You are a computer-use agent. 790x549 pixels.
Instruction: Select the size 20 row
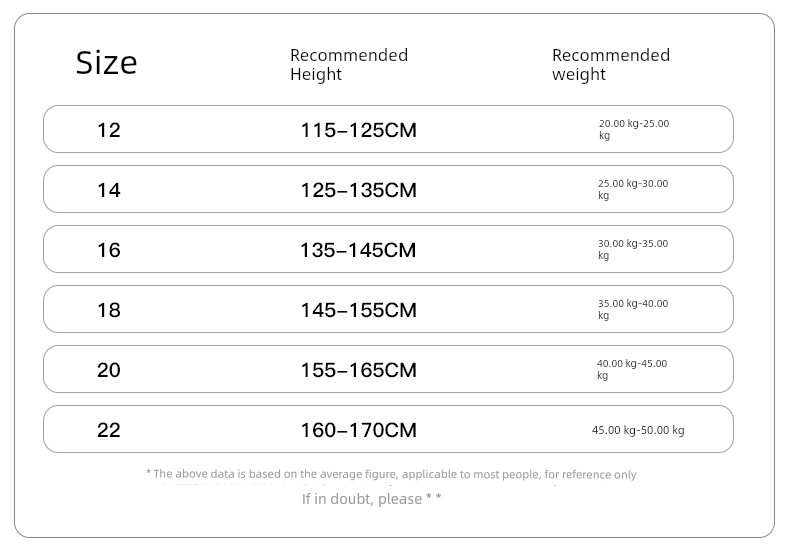[x=388, y=369]
